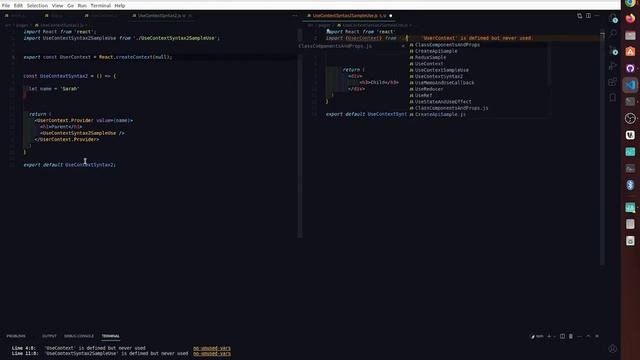Open the Help menu

point(120,6)
